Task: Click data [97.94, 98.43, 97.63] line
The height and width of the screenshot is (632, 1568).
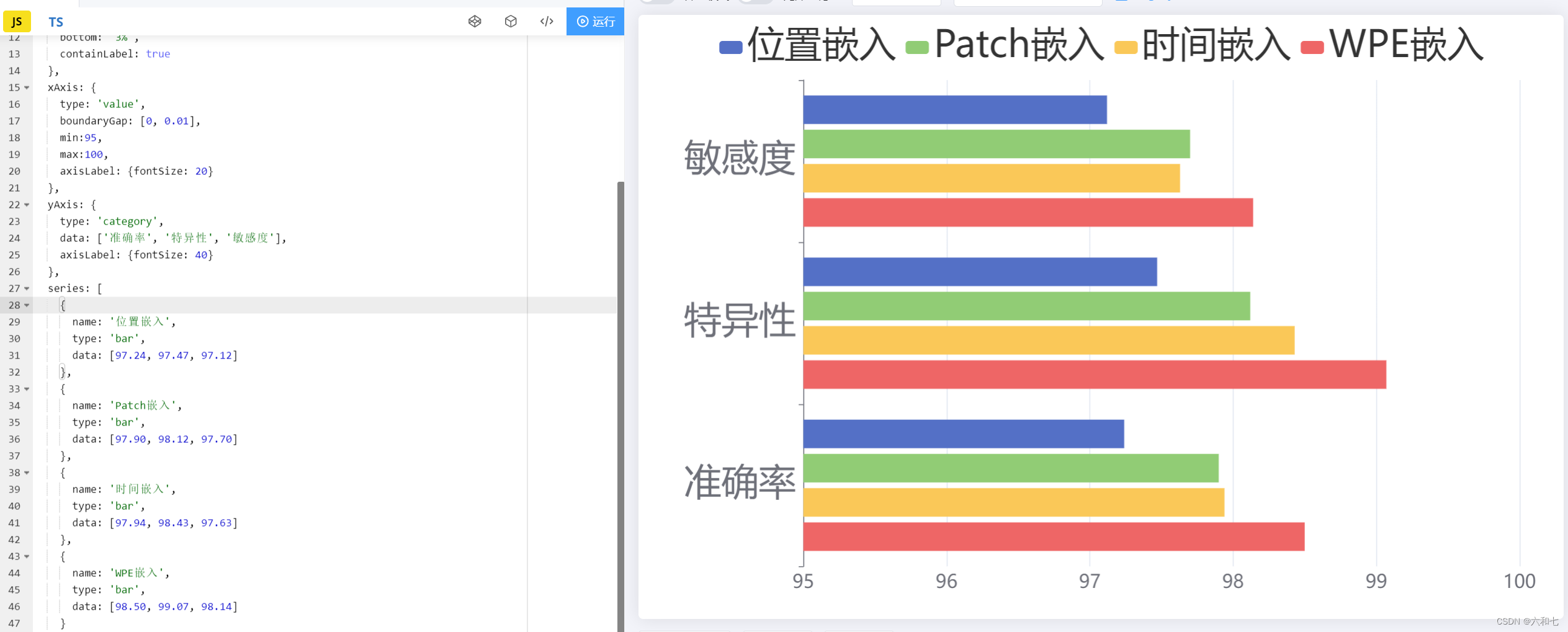Action: pyautogui.click(x=155, y=523)
